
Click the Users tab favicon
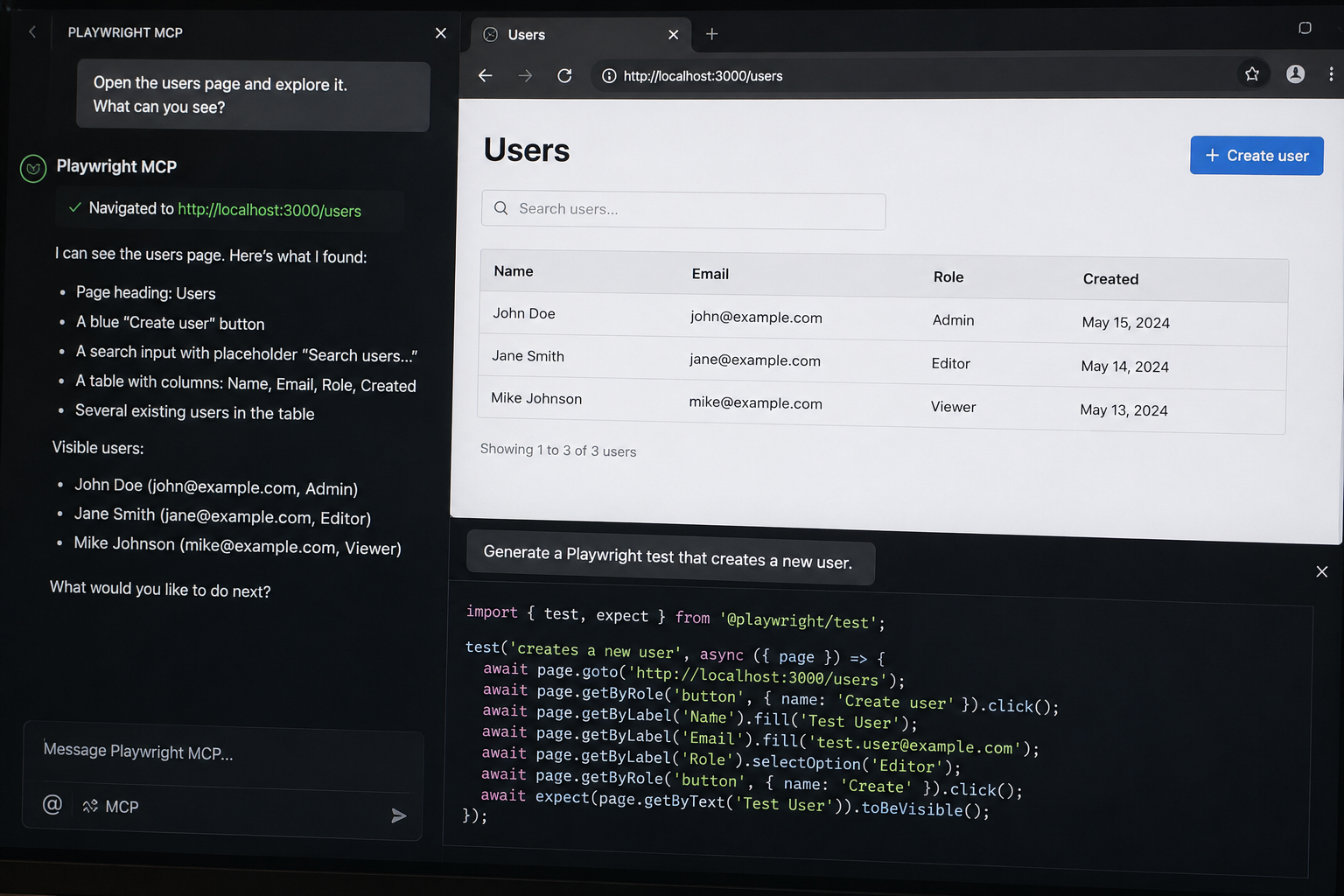(491, 35)
